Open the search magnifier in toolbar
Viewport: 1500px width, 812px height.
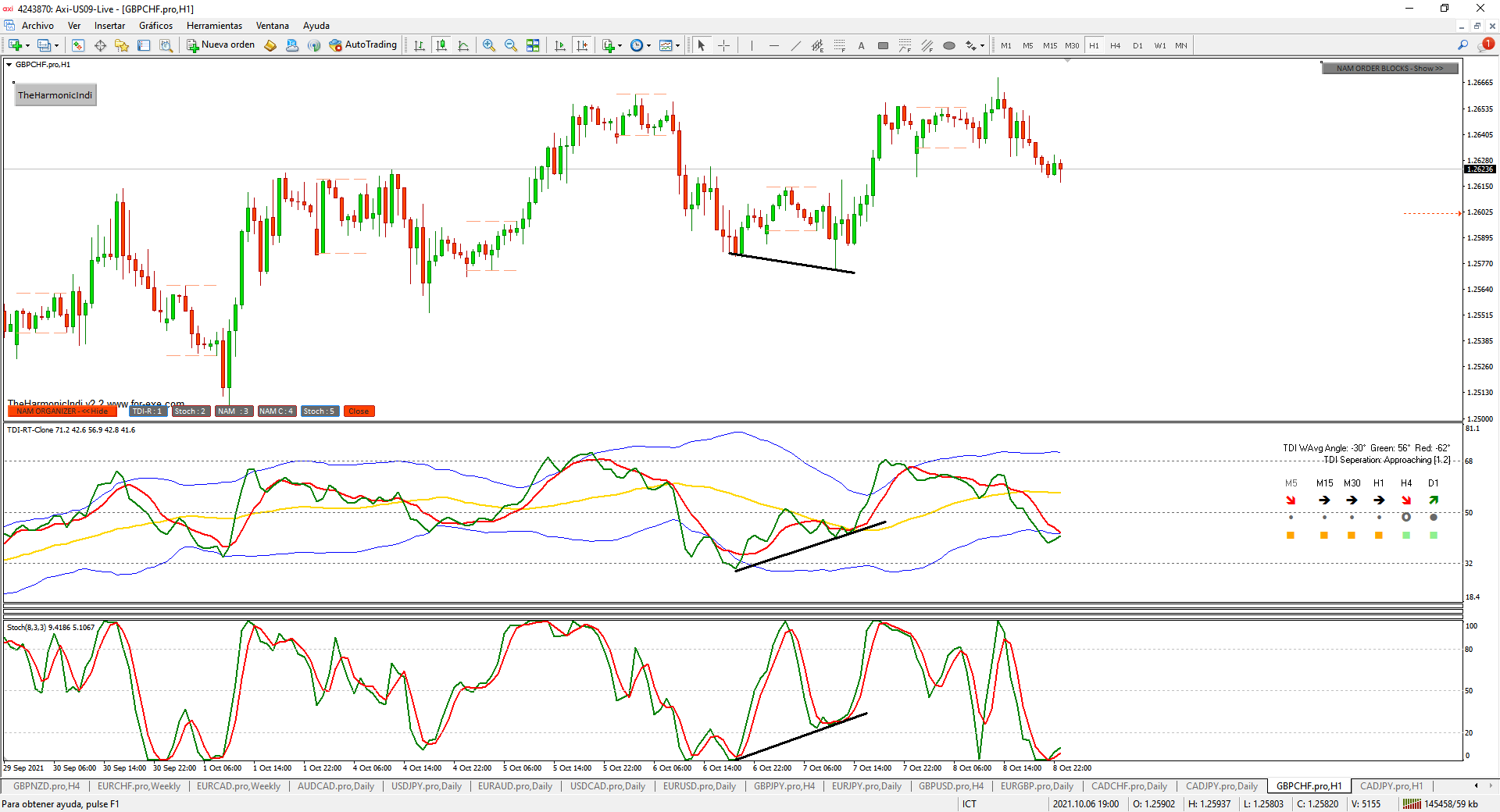click(x=1462, y=45)
